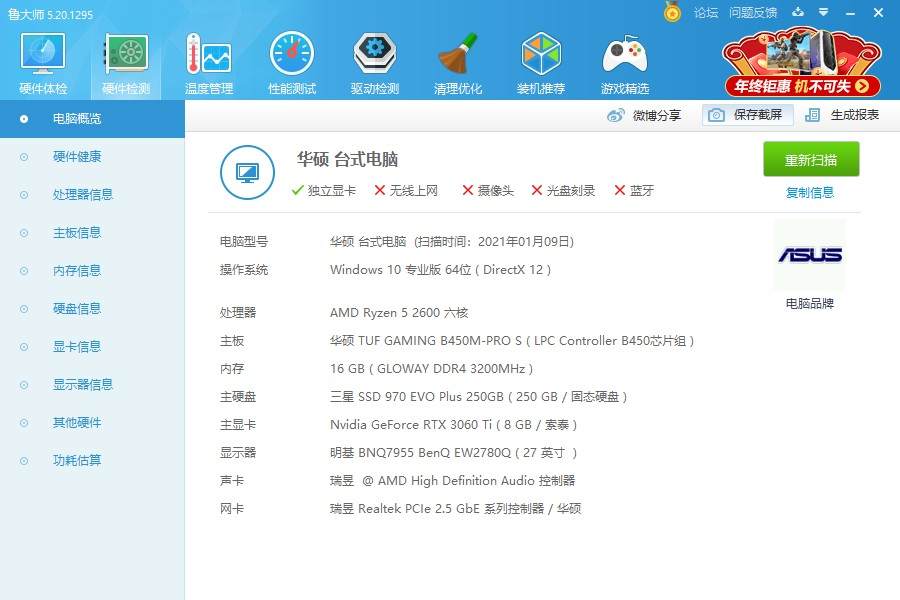Click the 保存截屏 camera icon
900x600 pixels.
[x=716, y=115]
